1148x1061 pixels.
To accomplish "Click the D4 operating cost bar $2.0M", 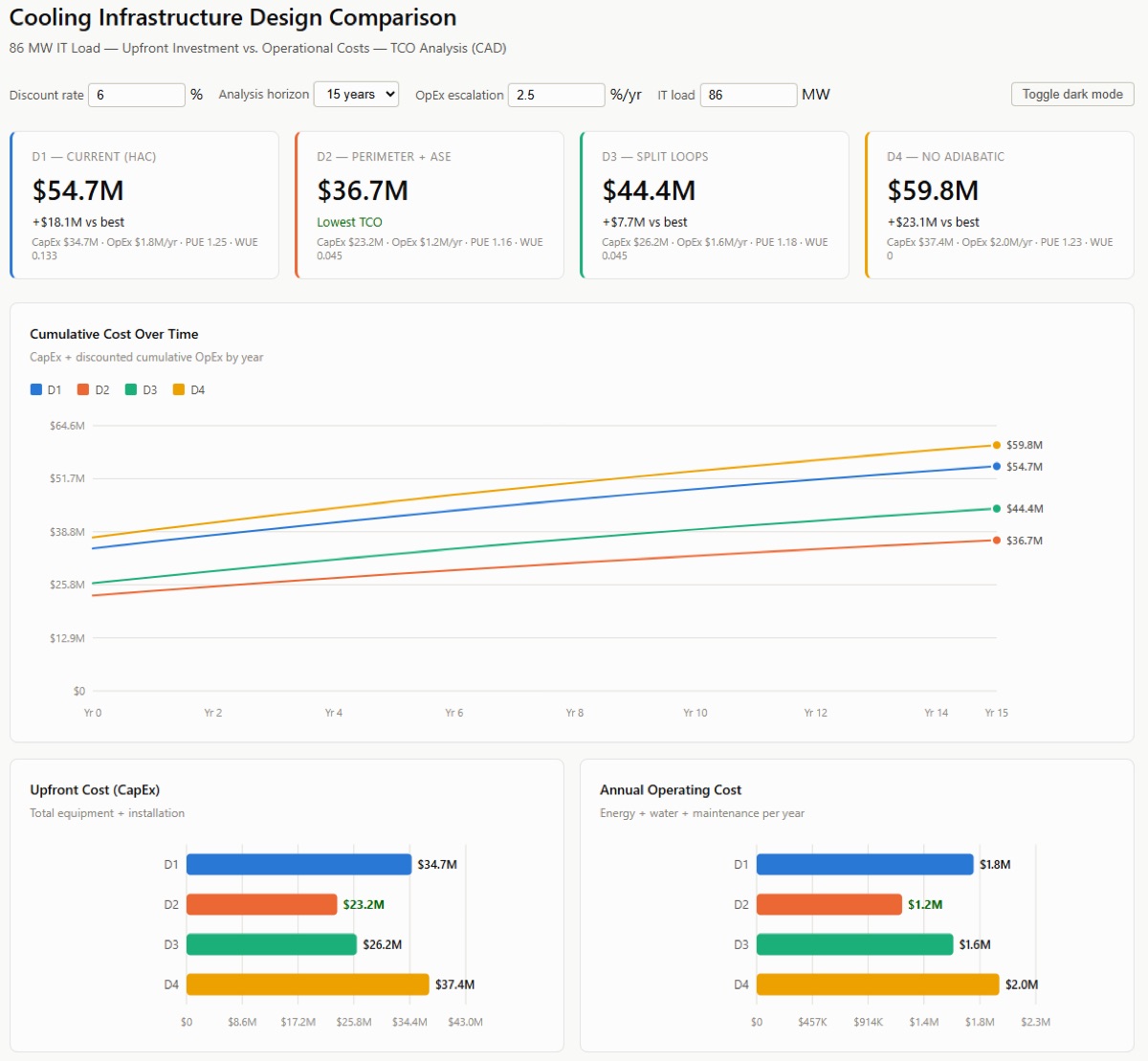I will pos(878,984).
